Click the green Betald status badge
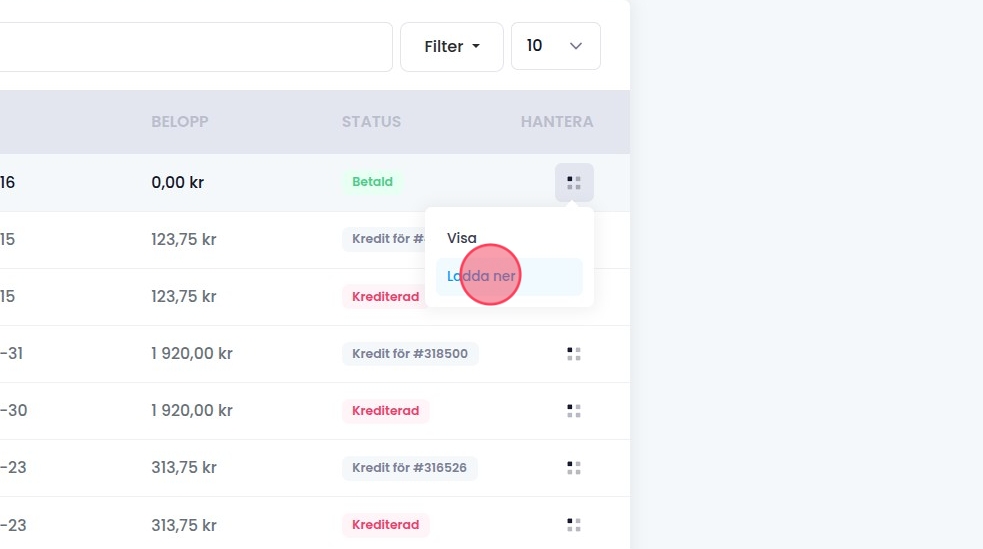This screenshot has width=983, height=549. coord(372,183)
